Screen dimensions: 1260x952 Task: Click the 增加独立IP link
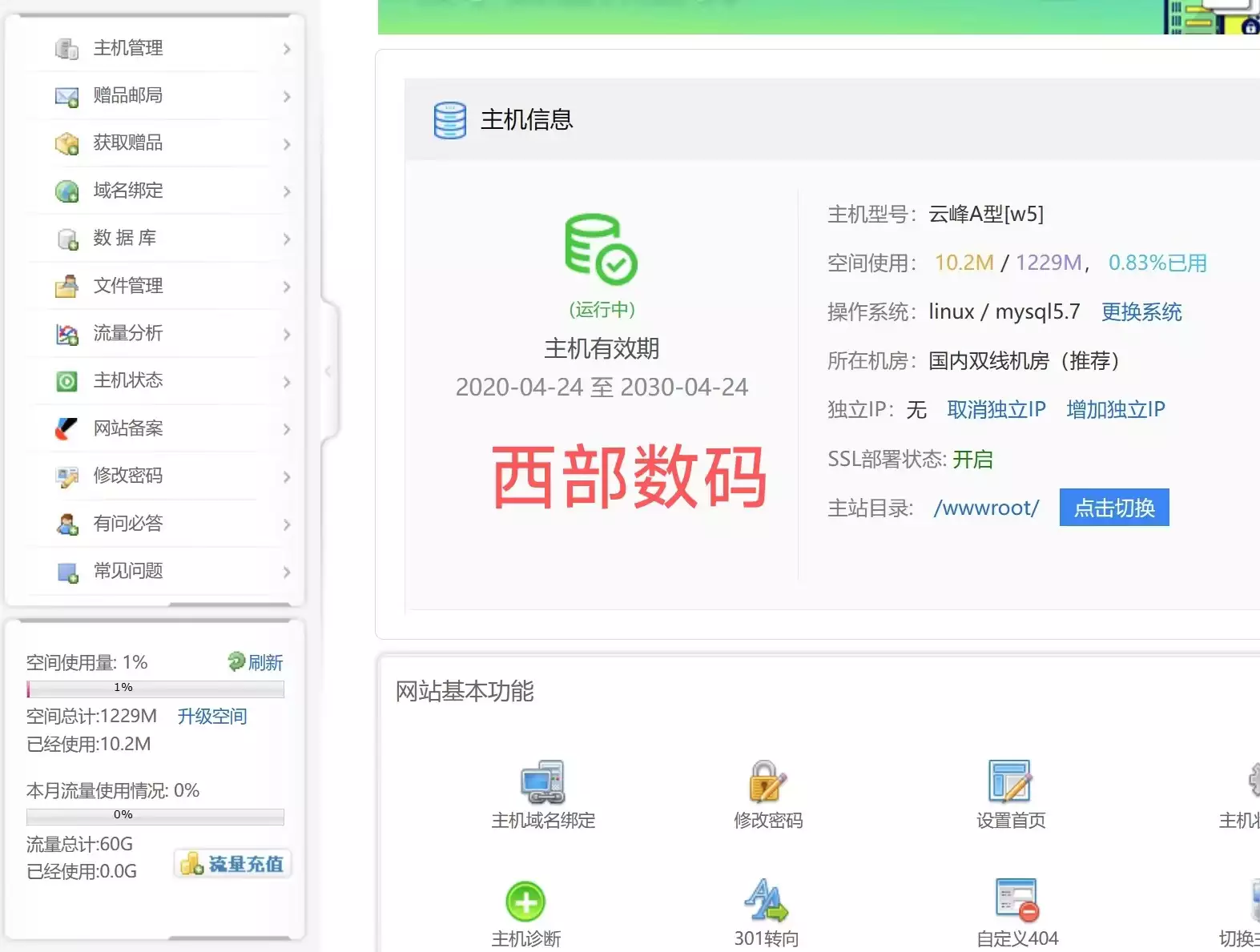(x=1116, y=410)
